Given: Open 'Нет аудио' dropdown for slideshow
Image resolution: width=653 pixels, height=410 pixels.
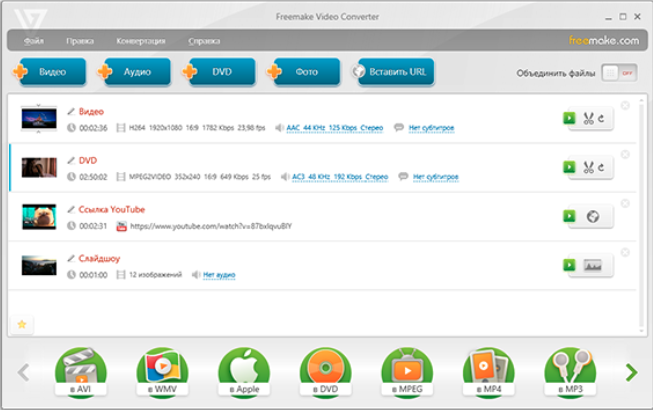Looking at the screenshot, I should click(221, 274).
